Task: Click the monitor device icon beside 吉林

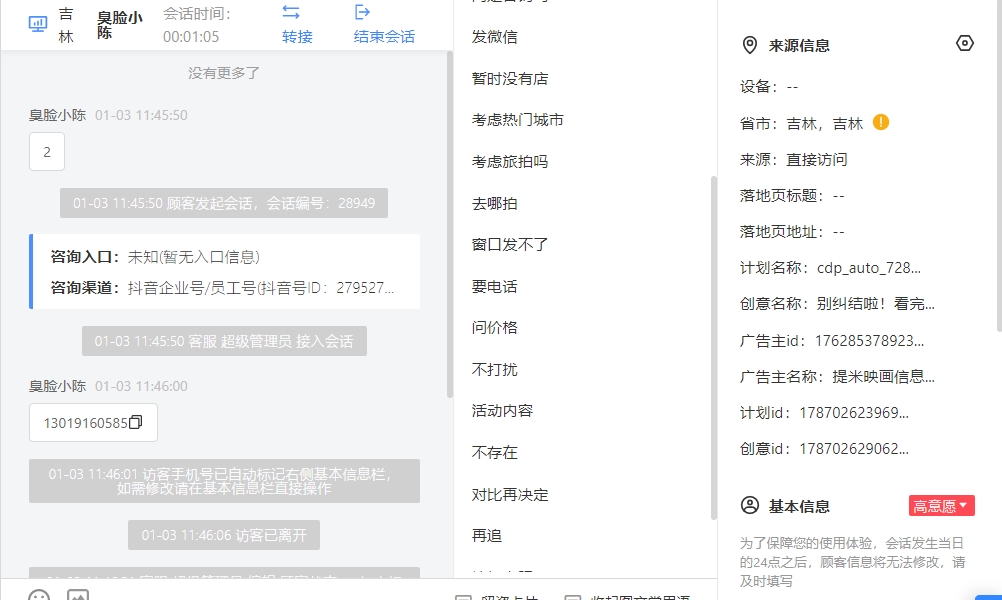Action: pyautogui.click(x=38, y=24)
